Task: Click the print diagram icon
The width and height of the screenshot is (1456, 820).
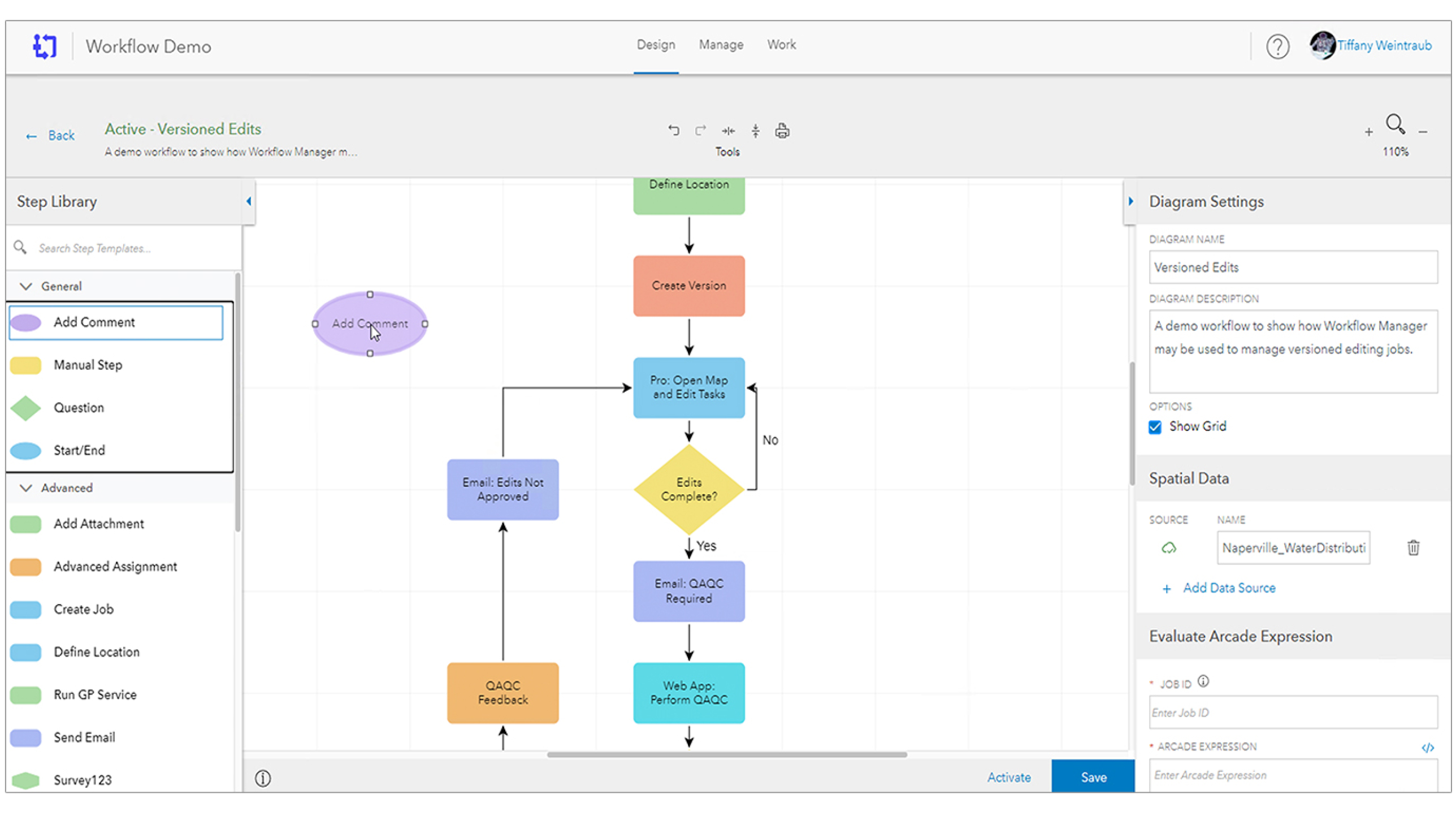Action: pyautogui.click(x=782, y=131)
